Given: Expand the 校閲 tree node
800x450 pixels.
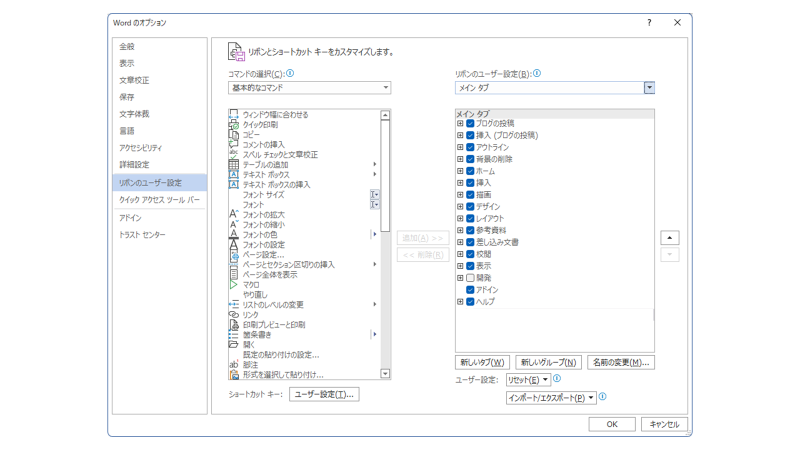Looking at the screenshot, I should point(460,254).
